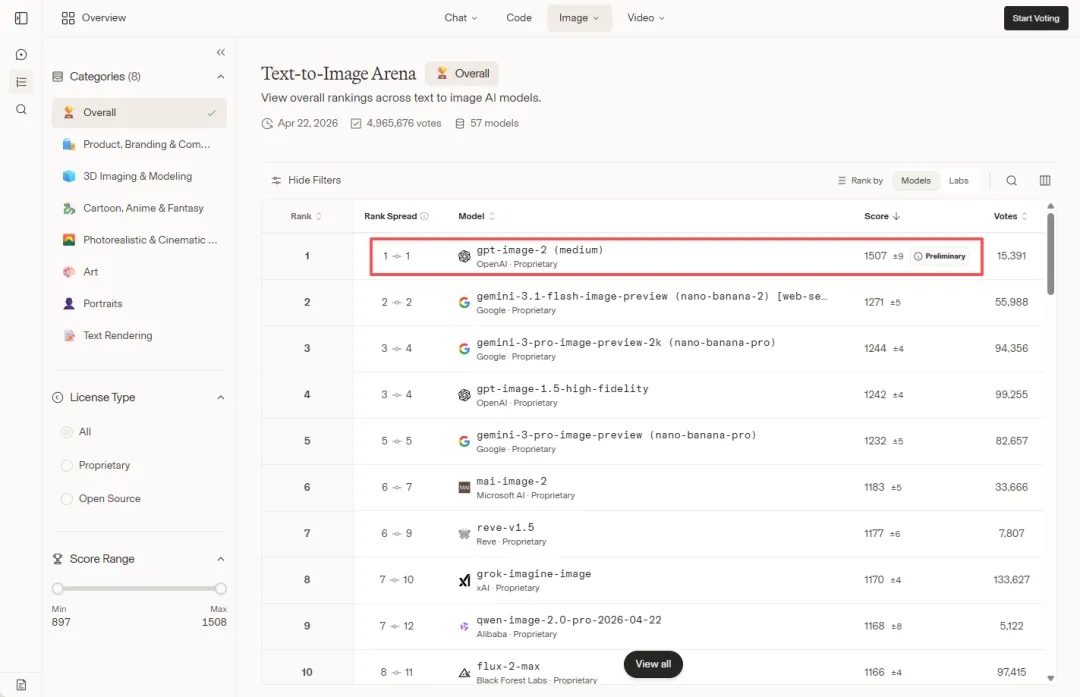Select 3D Imaging & Modeling category
The height and width of the screenshot is (697, 1080).
pyautogui.click(x=139, y=176)
